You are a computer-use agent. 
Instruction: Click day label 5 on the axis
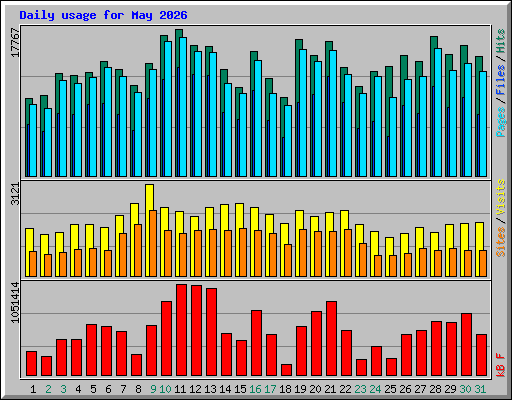pyautogui.click(x=93, y=389)
